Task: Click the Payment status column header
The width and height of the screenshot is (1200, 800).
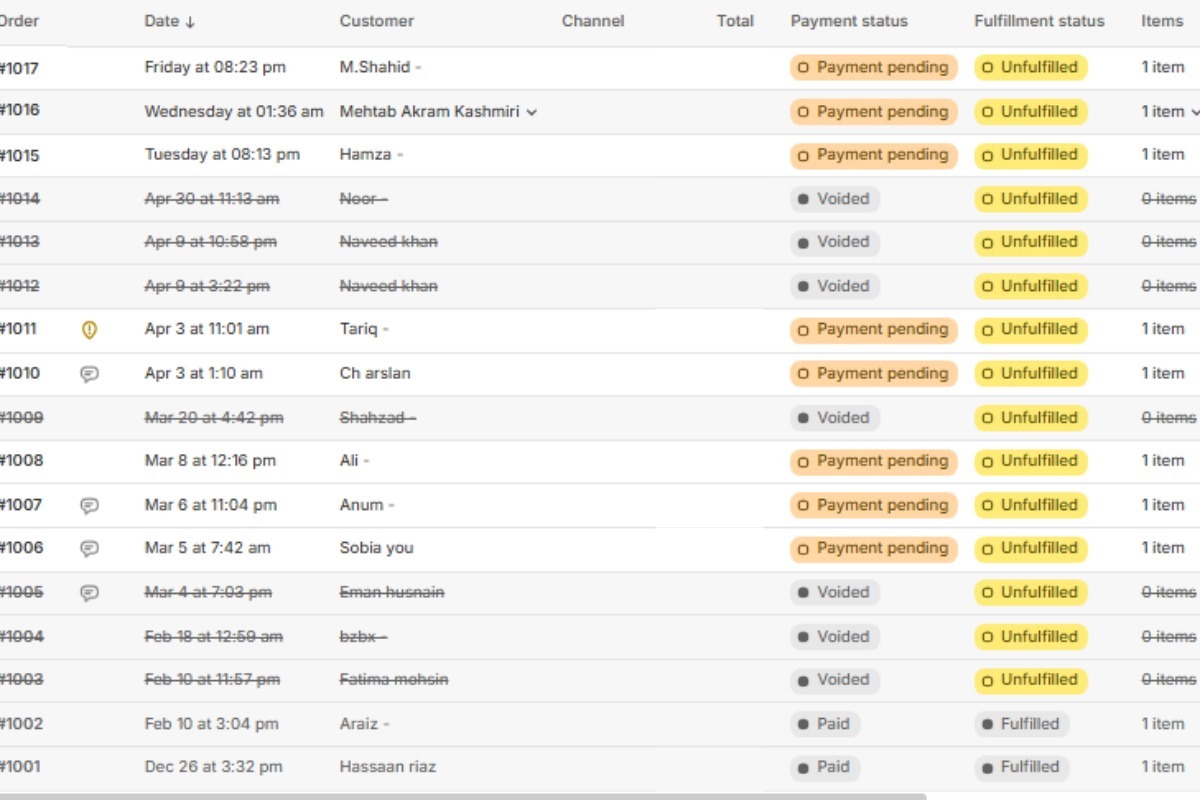Action: (849, 21)
